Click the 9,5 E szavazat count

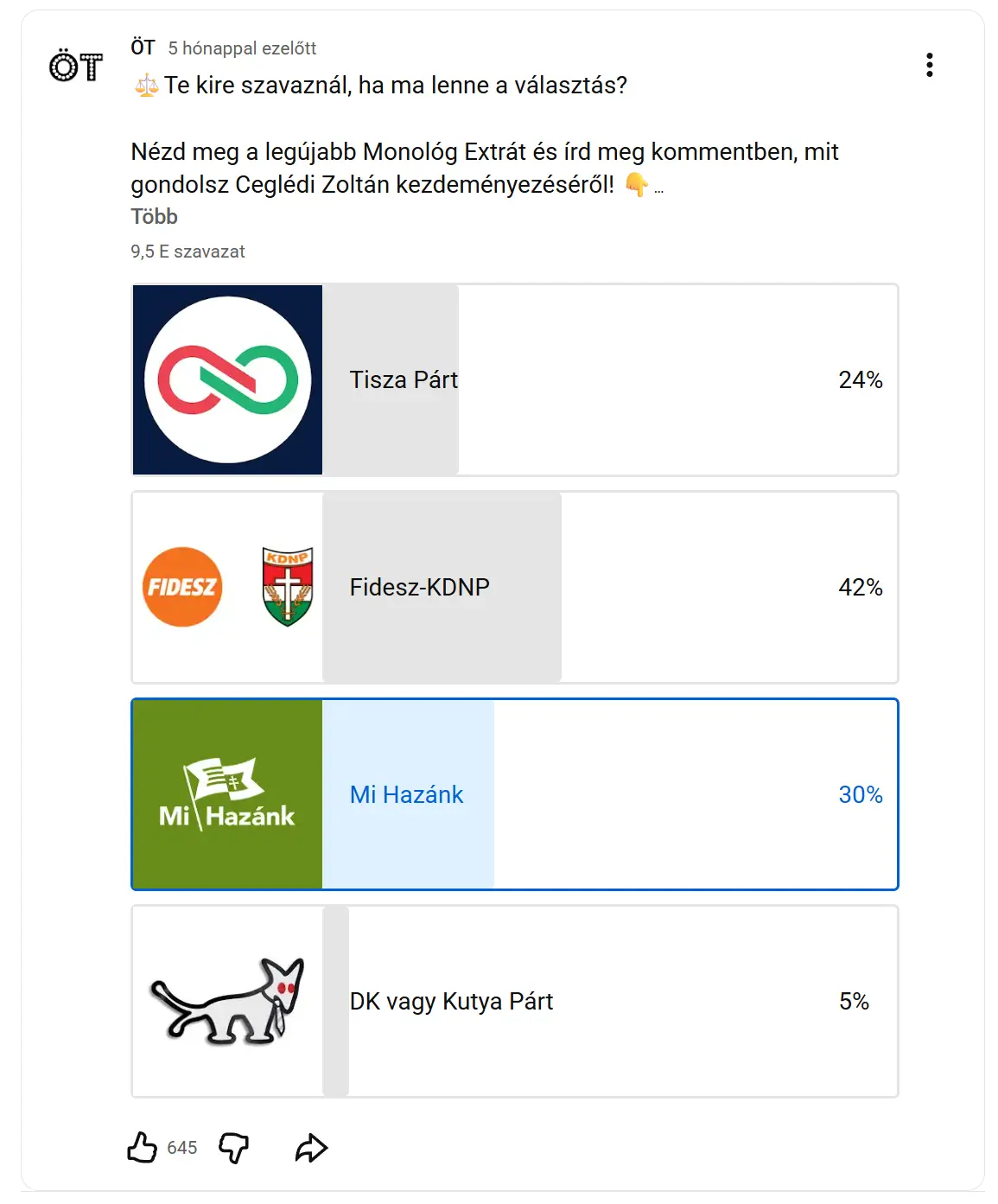tap(188, 252)
